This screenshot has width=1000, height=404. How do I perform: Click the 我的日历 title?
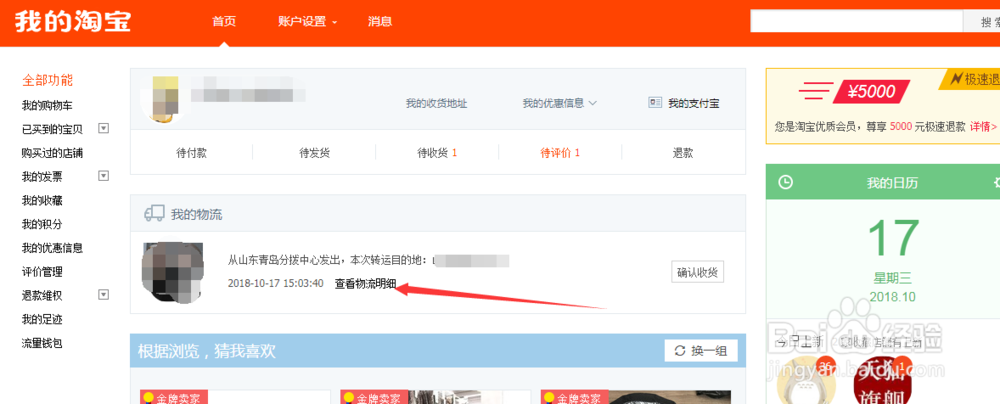892,183
